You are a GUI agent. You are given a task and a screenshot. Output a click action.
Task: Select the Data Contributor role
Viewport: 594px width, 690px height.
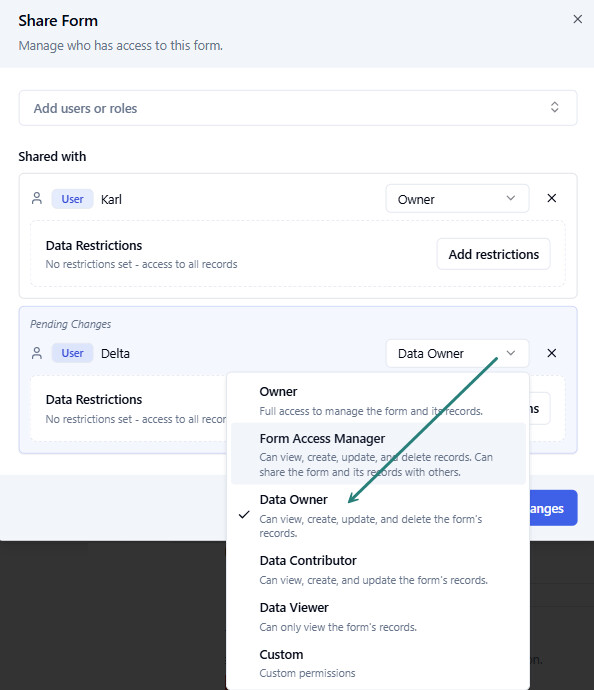(x=378, y=569)
